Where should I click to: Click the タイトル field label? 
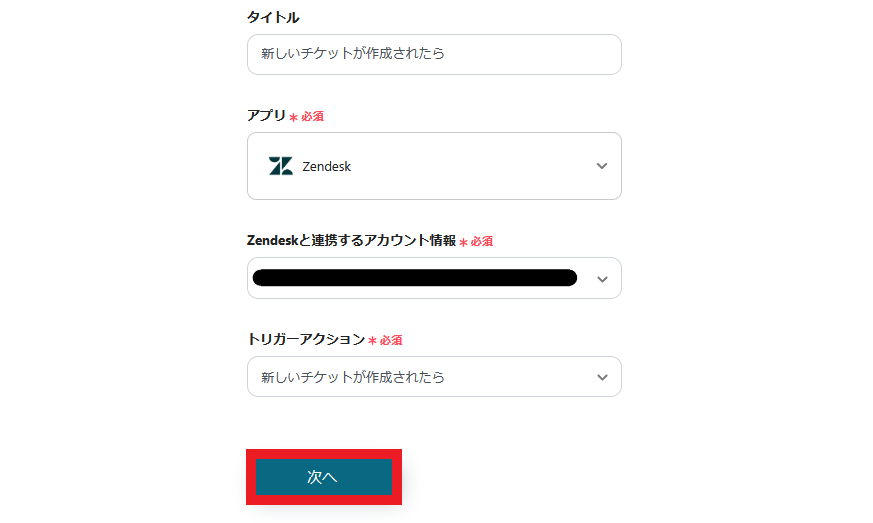click(273, 17)
